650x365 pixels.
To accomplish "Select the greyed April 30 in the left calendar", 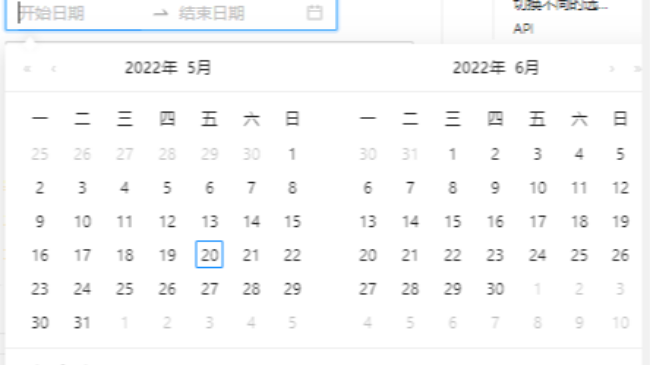I will pos(251,154).
